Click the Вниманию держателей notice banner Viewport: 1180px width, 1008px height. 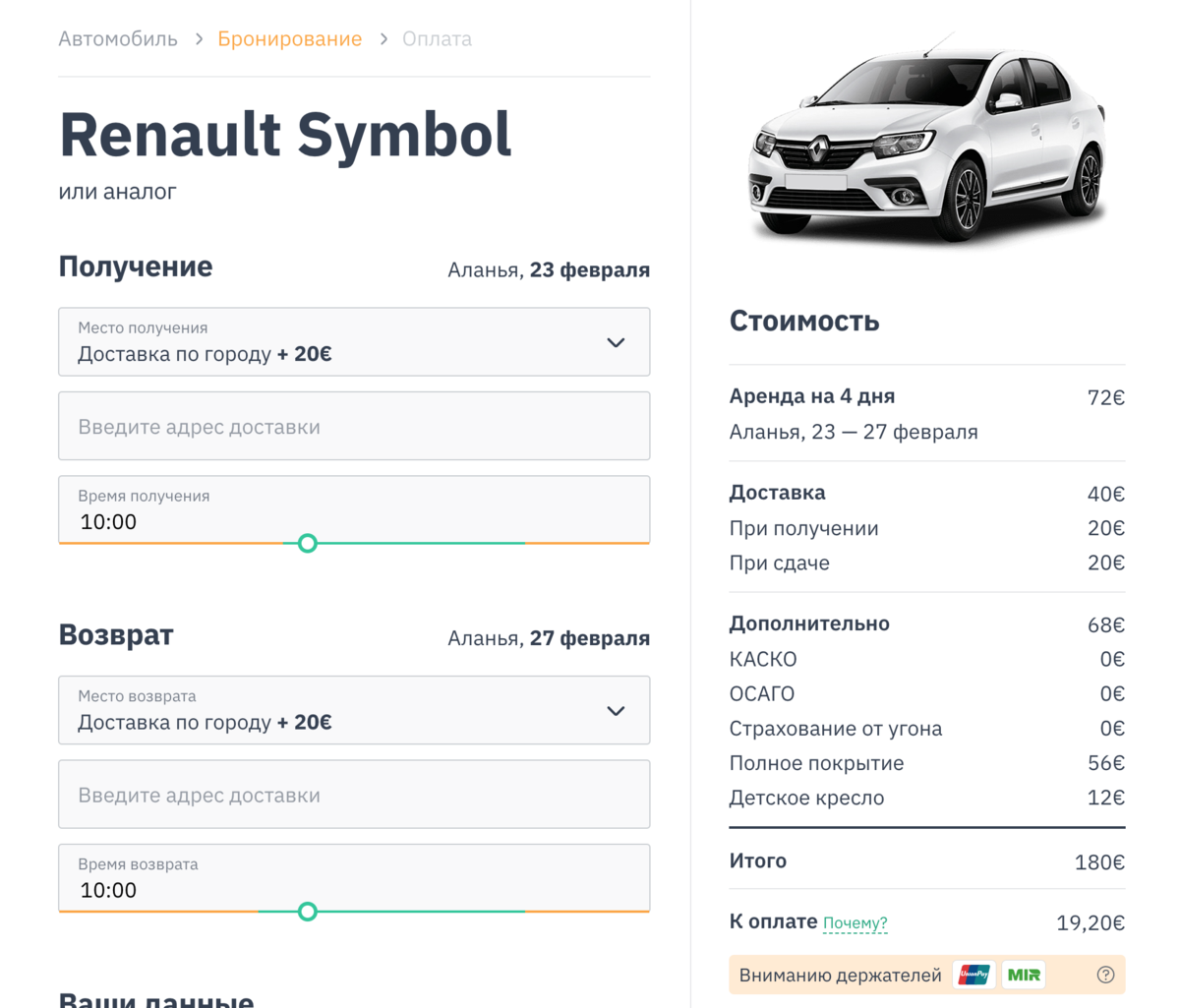coord(840,976)
